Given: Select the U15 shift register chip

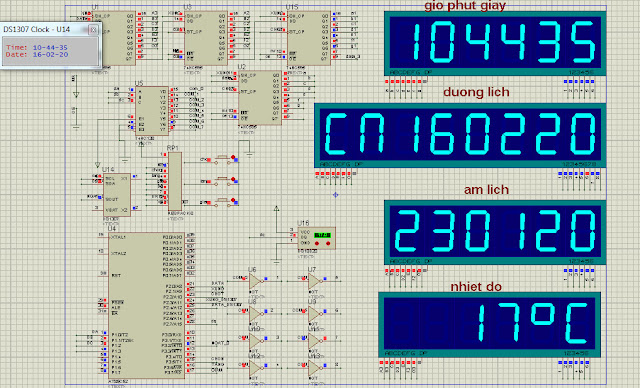Looking at the screenshot, I should pyautogui.click(x=309, y=38).
